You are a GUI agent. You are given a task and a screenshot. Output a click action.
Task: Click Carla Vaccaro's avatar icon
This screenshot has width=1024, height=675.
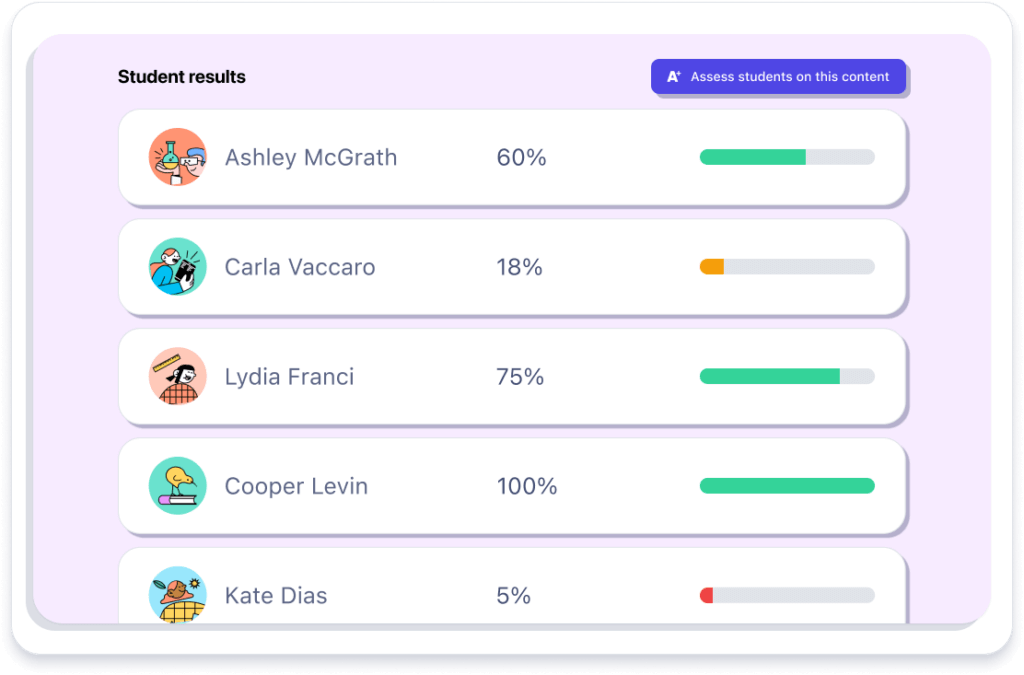point(178,267)
